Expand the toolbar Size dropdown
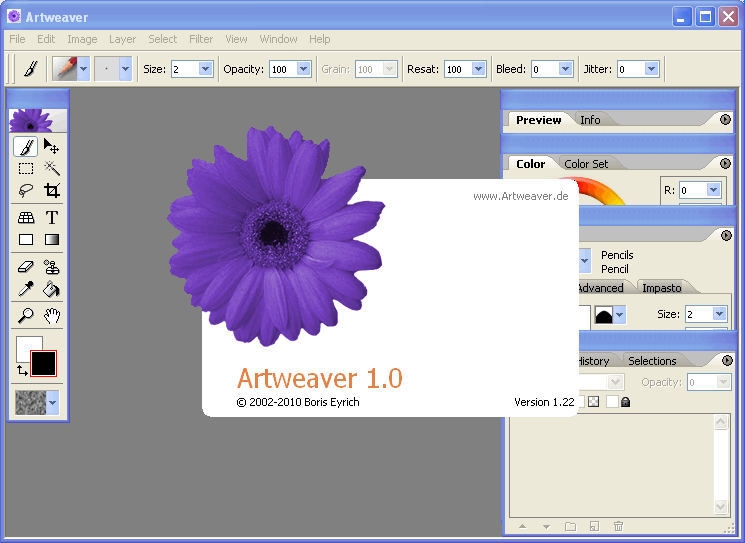Viewport: 745px width, 543px height. 205,69
